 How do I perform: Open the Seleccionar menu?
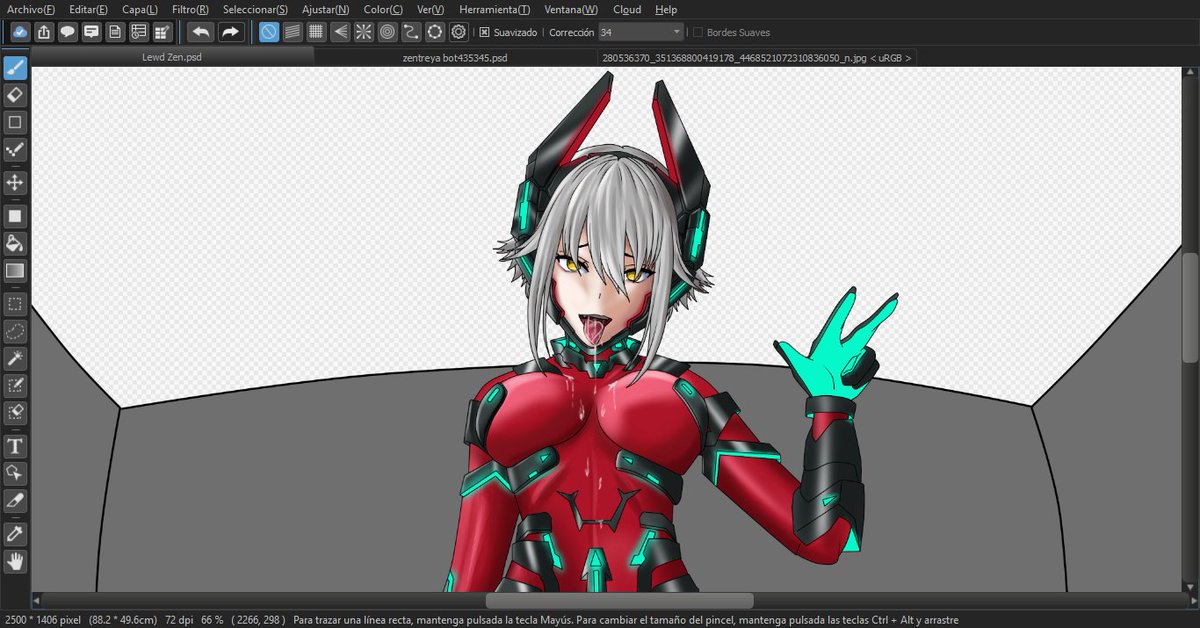tap(255, 9)
